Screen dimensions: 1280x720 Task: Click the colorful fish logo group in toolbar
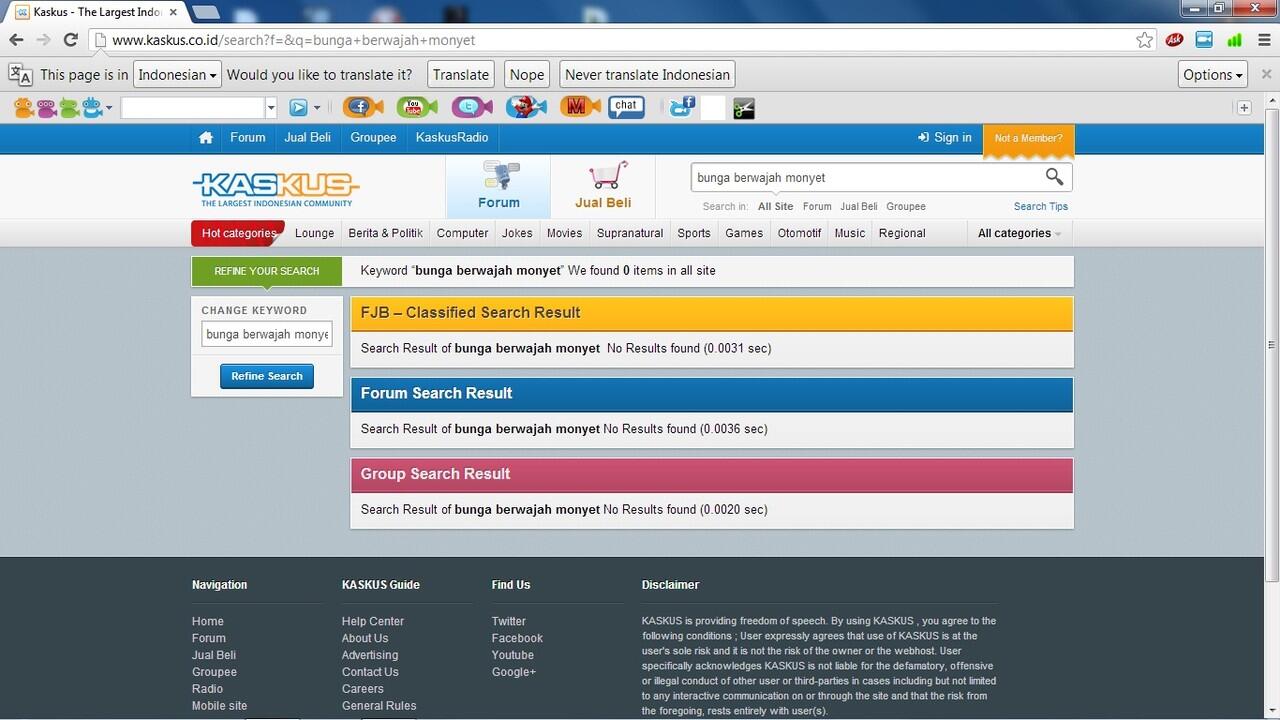point(57,107)
